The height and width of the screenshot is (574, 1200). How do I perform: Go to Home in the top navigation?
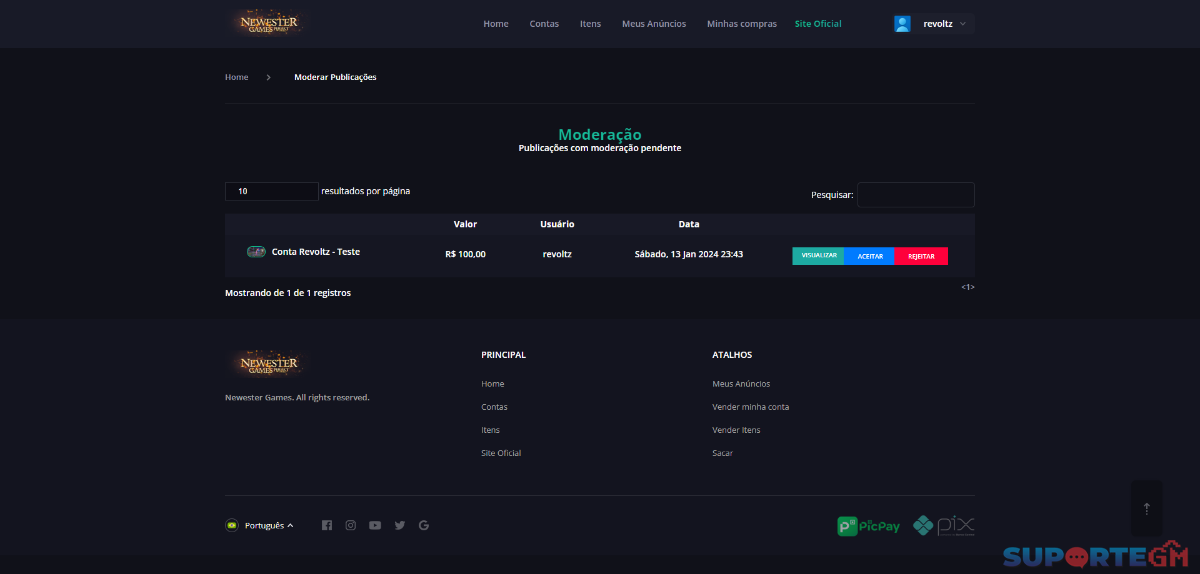496,24
